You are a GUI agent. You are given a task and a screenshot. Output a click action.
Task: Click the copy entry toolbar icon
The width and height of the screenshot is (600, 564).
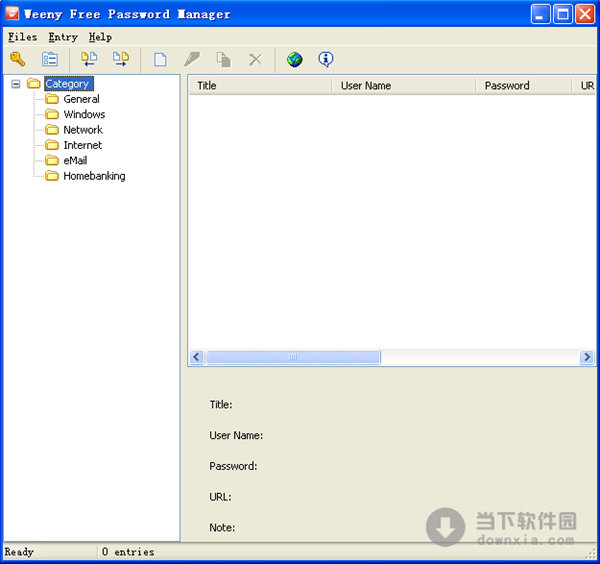(224, 60)
